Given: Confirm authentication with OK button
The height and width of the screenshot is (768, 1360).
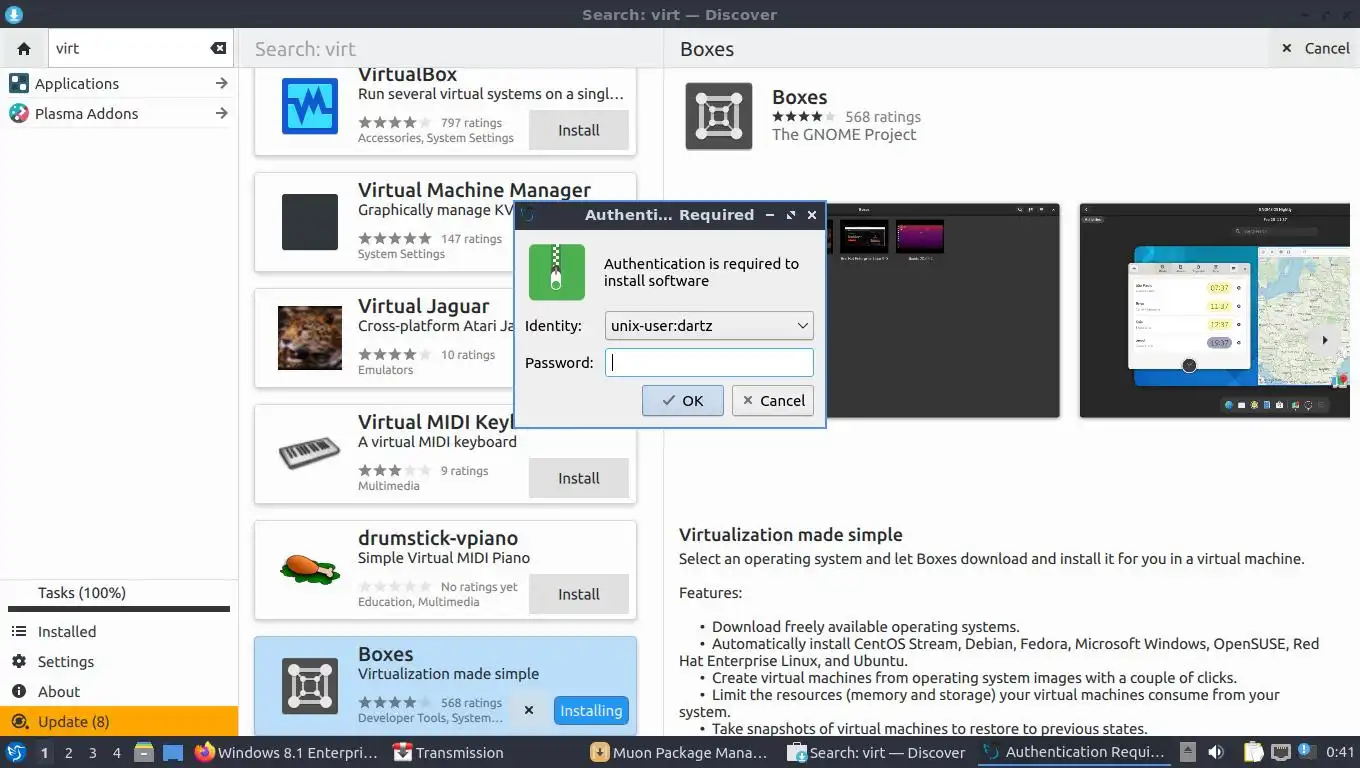Looking at the screenshot, I should (683, 400).
